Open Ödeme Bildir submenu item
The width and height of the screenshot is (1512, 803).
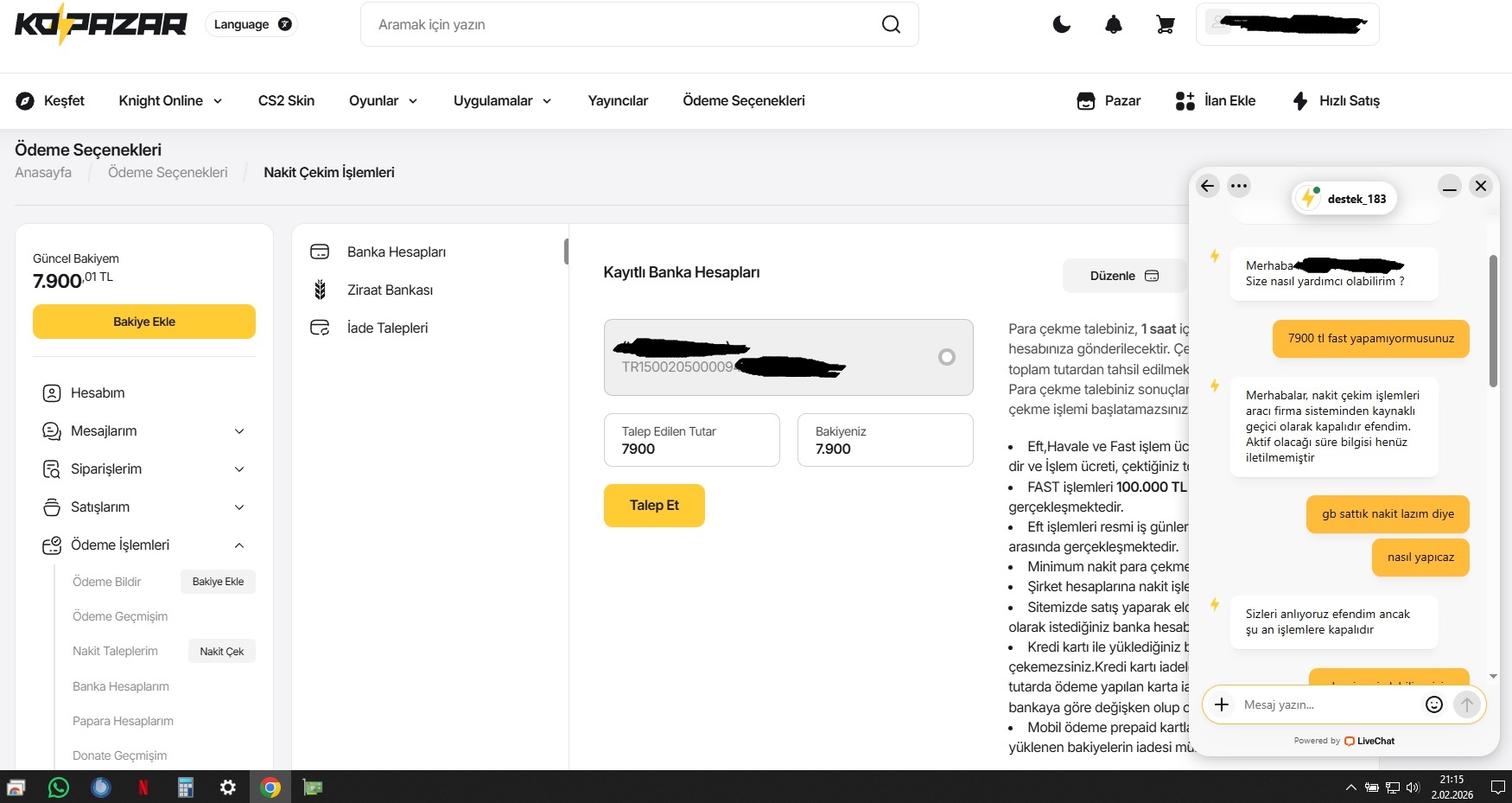click(106, 582)
